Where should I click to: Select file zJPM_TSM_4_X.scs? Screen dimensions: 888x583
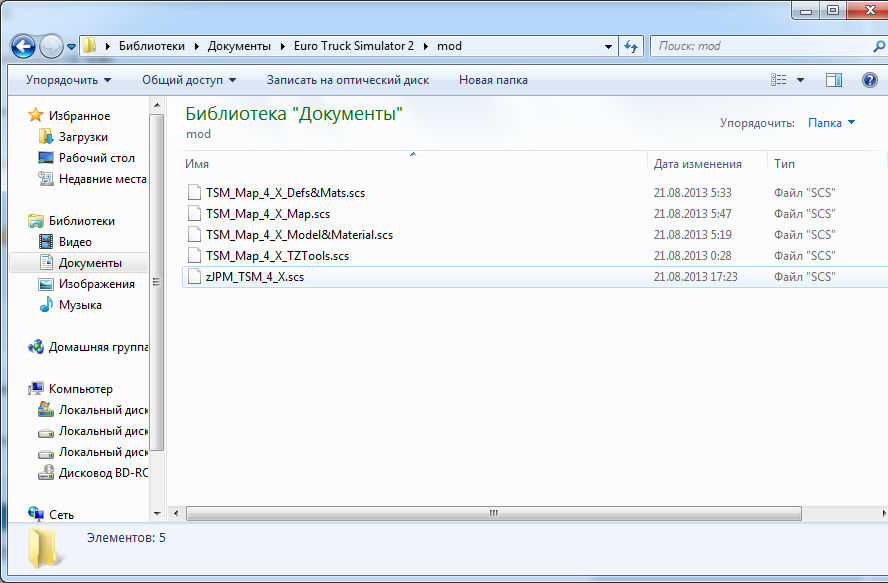pos(254,277)
